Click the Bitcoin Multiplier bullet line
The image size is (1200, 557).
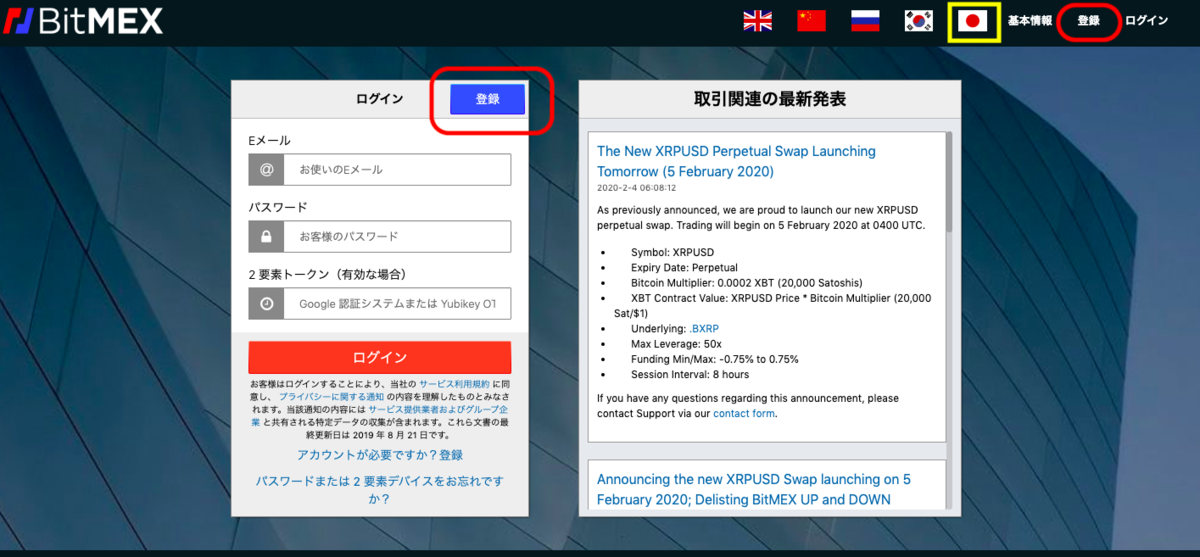747,282
